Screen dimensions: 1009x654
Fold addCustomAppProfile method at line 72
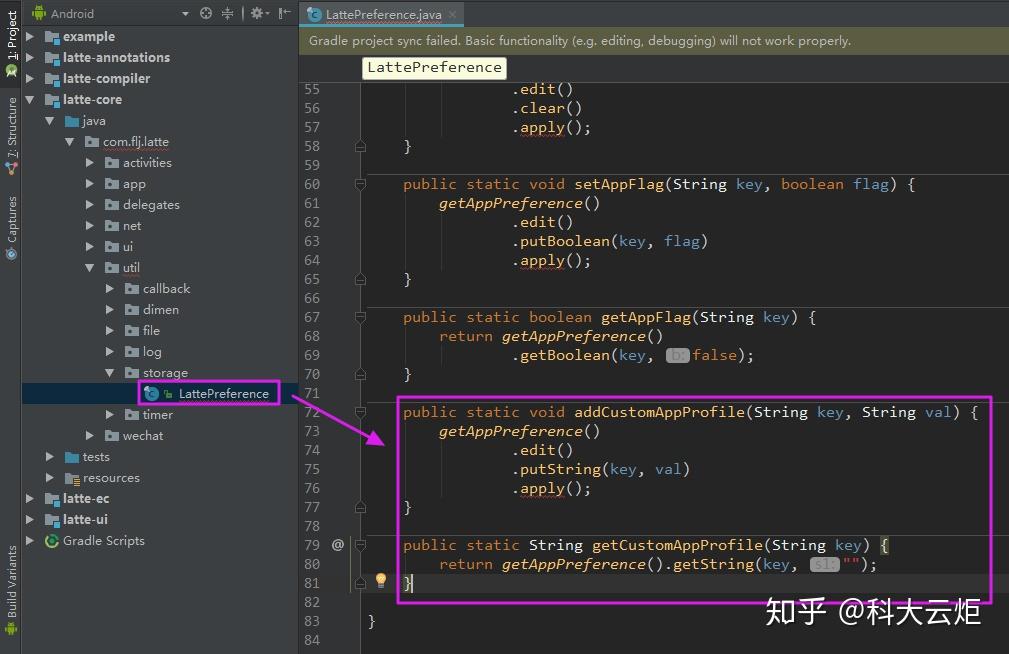[x=360, y=412]
